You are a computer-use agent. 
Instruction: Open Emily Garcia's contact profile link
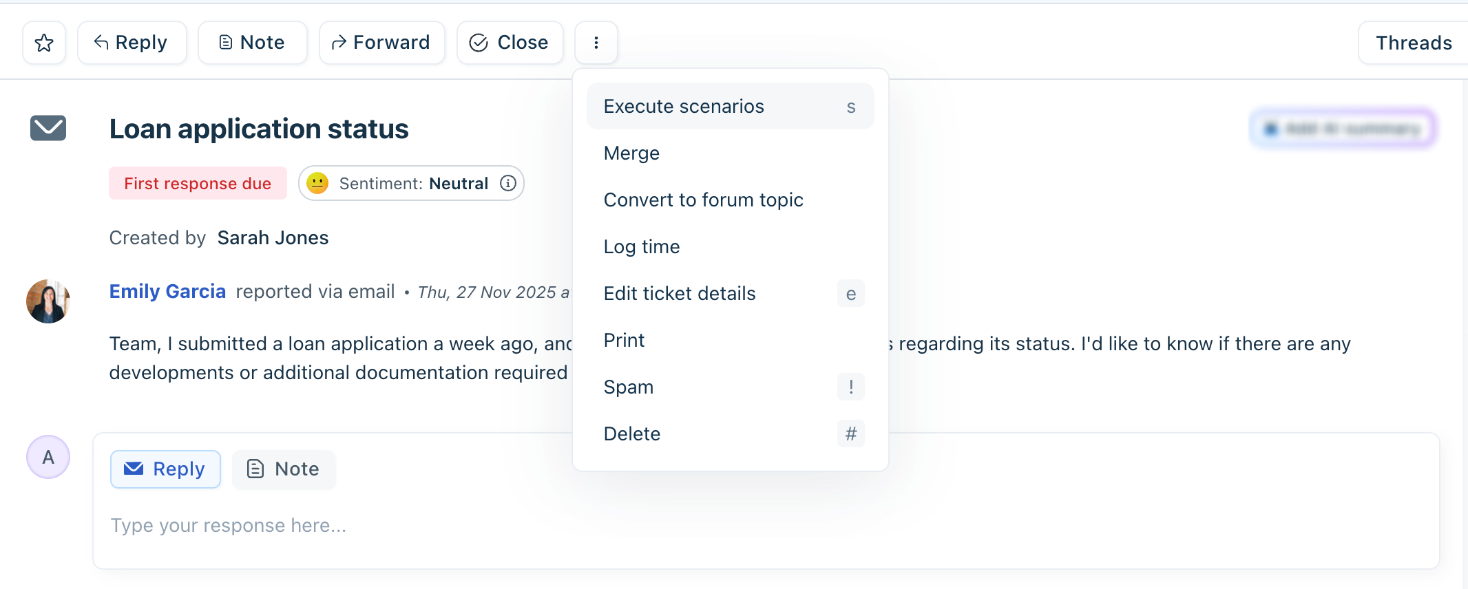pos(167,292)
